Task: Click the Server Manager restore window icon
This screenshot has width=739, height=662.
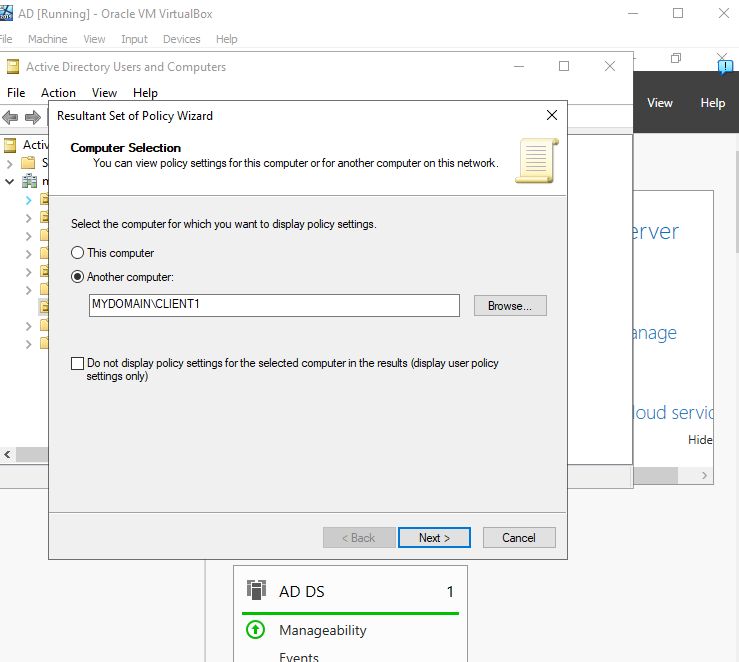Action: pyautogui.click(x=676, y=58)
